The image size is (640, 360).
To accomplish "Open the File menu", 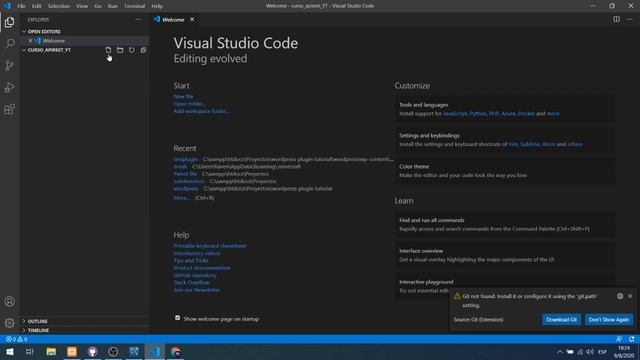I will point(21,6).
